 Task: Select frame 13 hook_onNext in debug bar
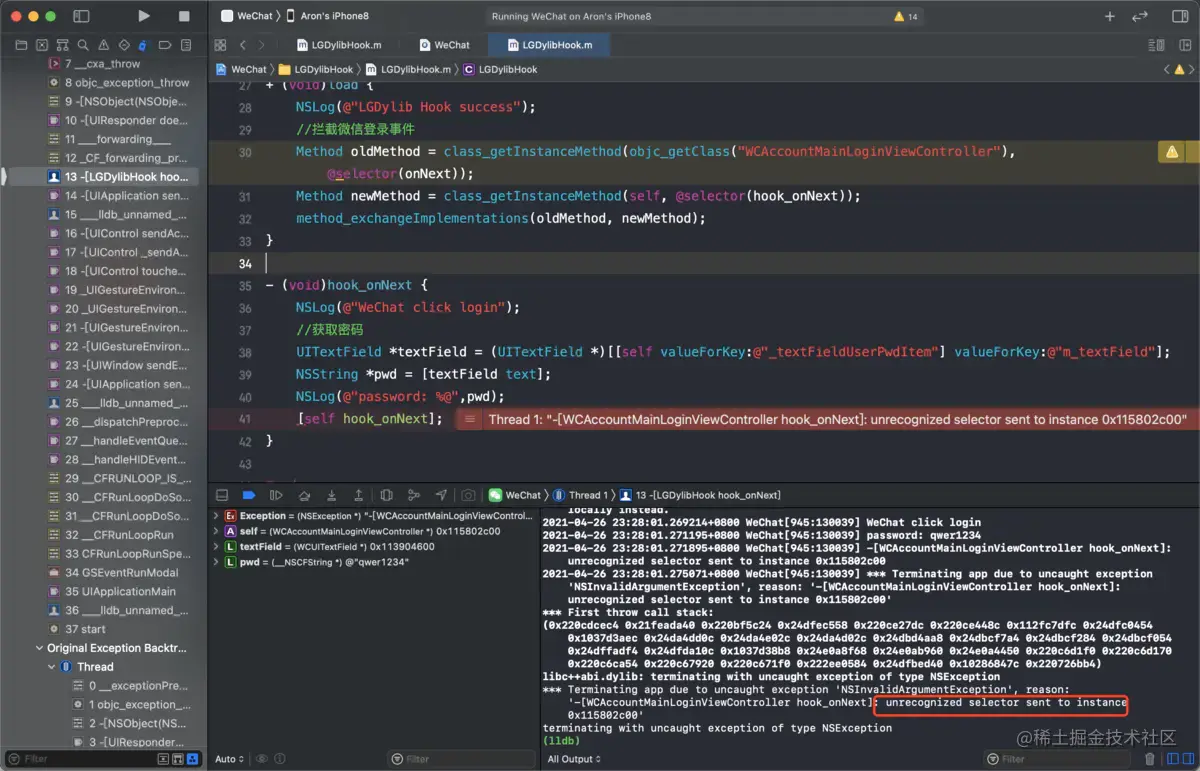point(700,495)
